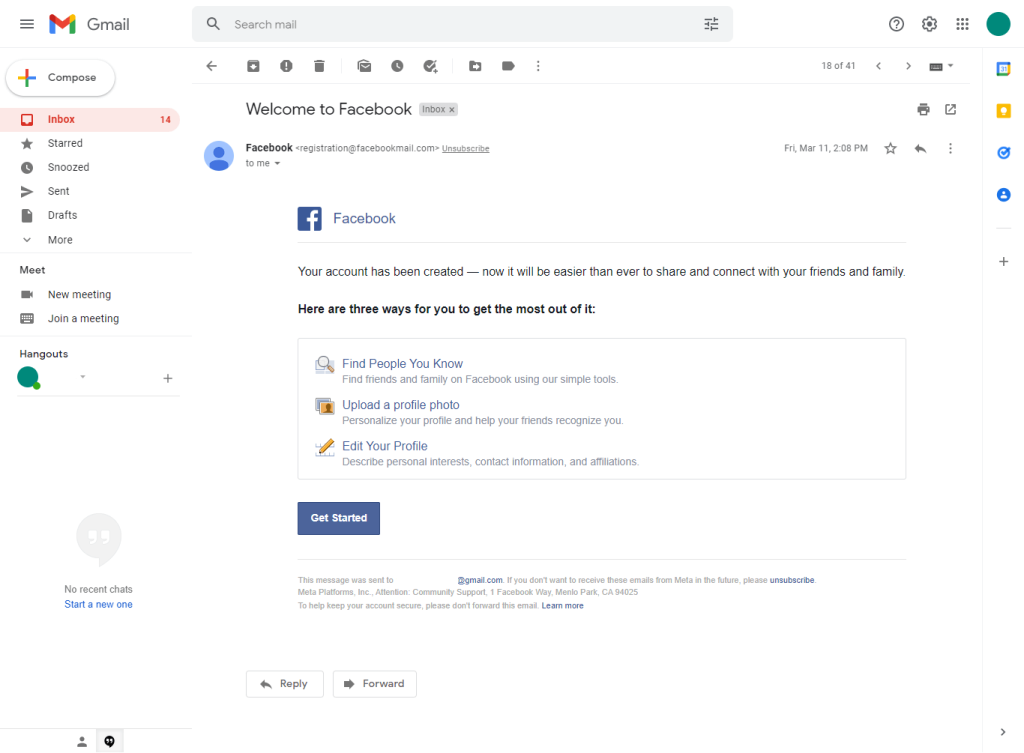Open Edit Your Profile link

coord(385,446)
